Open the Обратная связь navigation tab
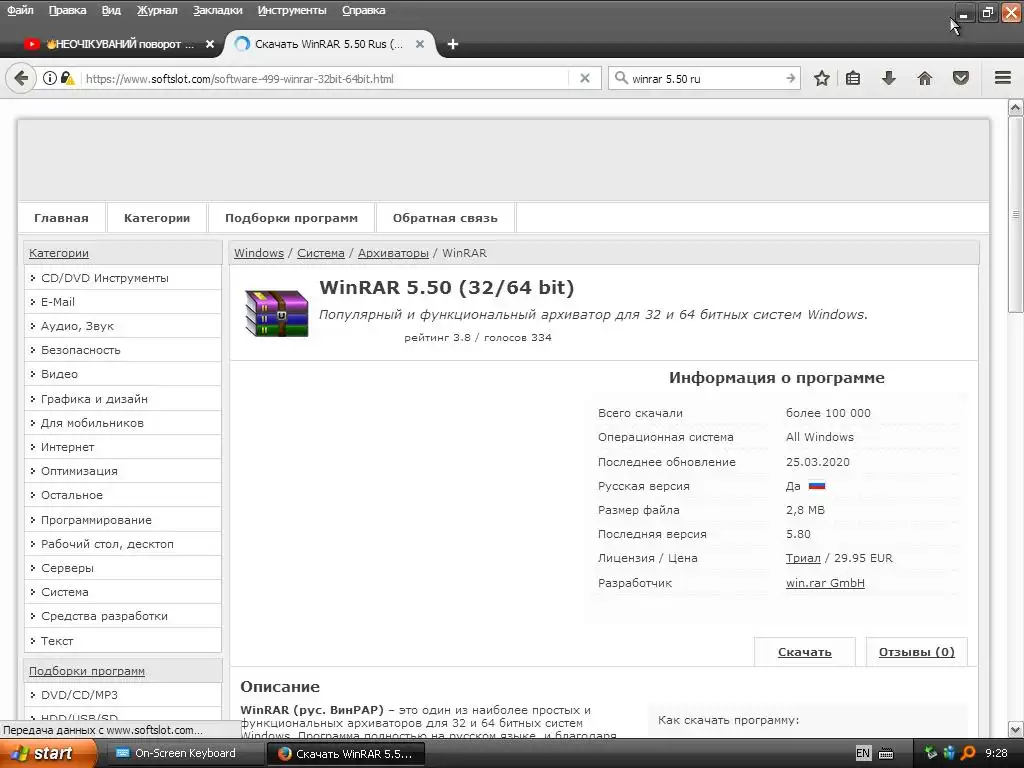The width and height of the screenshot is (1024, 768). [x=445, y=218]
